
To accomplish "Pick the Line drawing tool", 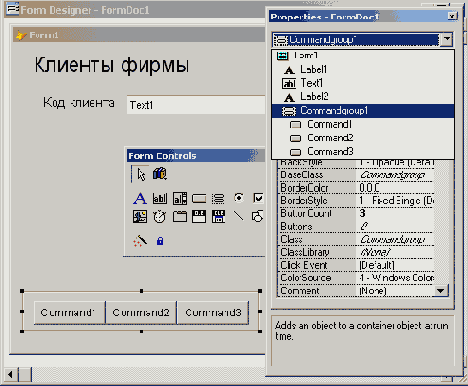I will coord(238,216).
